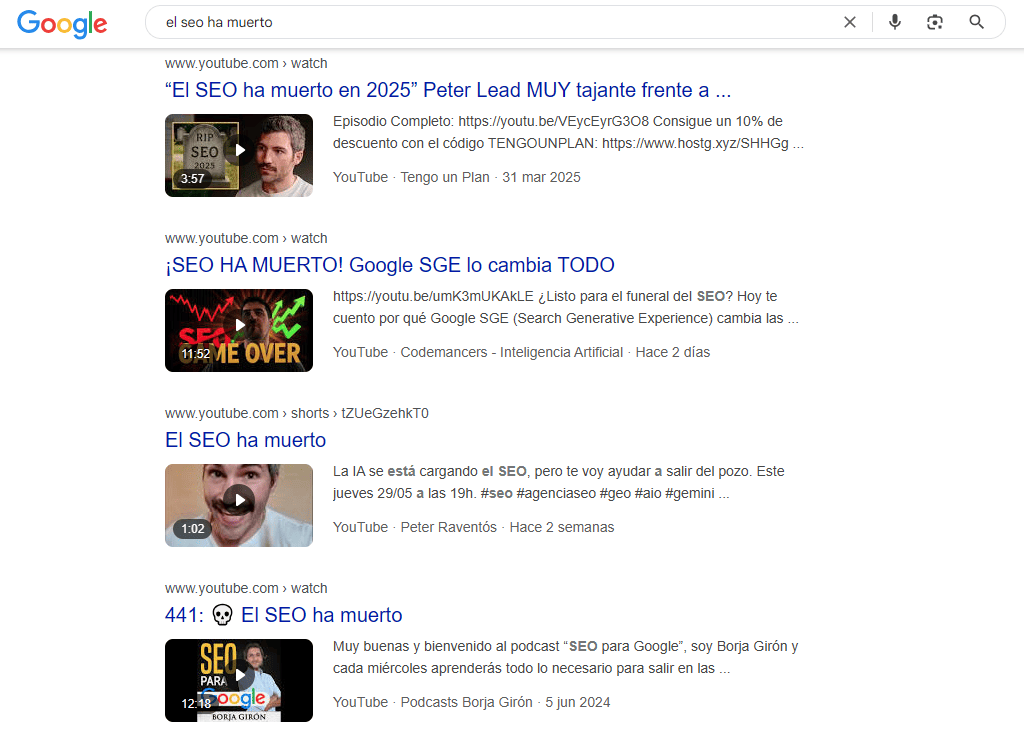Viewport: 1024px width, 729px height.
Task: Click the snippet mentioning 'Google SGE (Search Generative Experience)'
Action: (x=566, y=308)
